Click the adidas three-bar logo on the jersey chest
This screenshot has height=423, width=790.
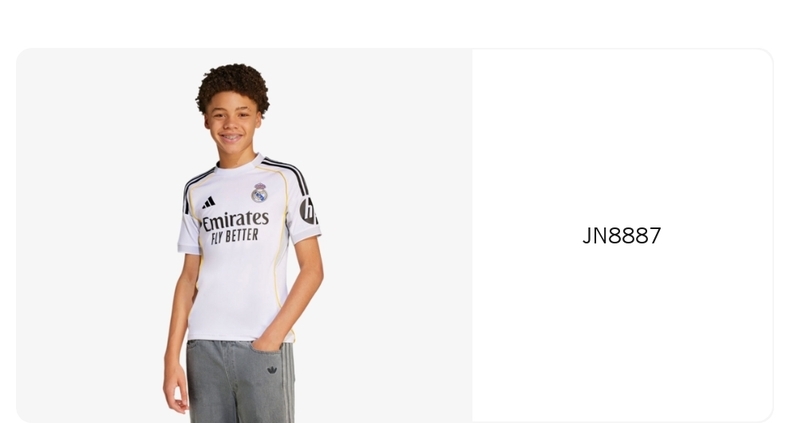point(209,202)
